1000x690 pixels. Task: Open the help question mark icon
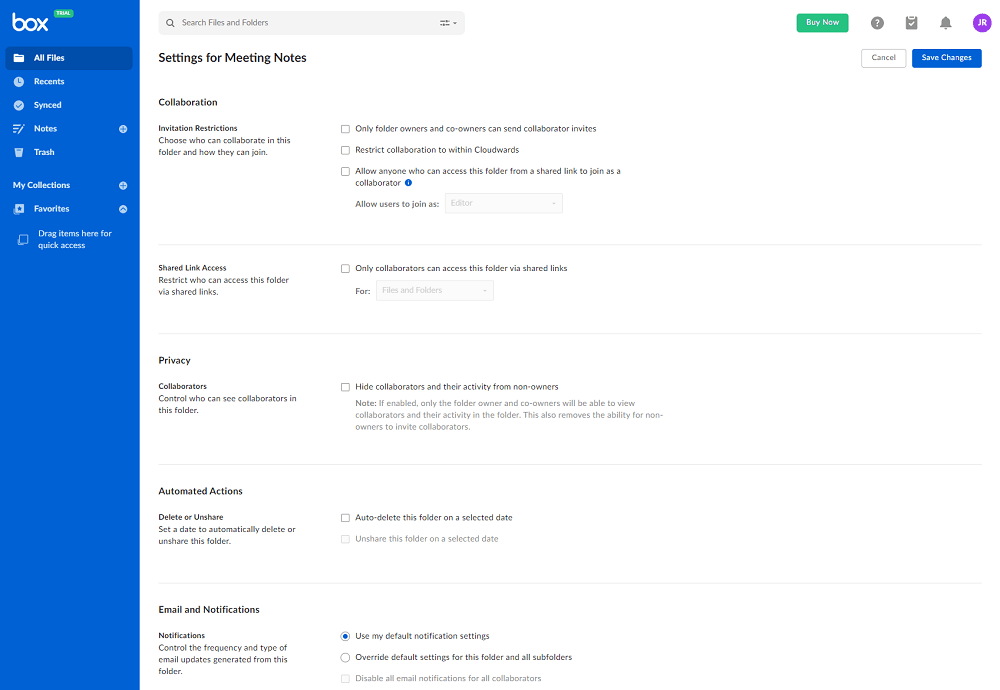point(878,23)
